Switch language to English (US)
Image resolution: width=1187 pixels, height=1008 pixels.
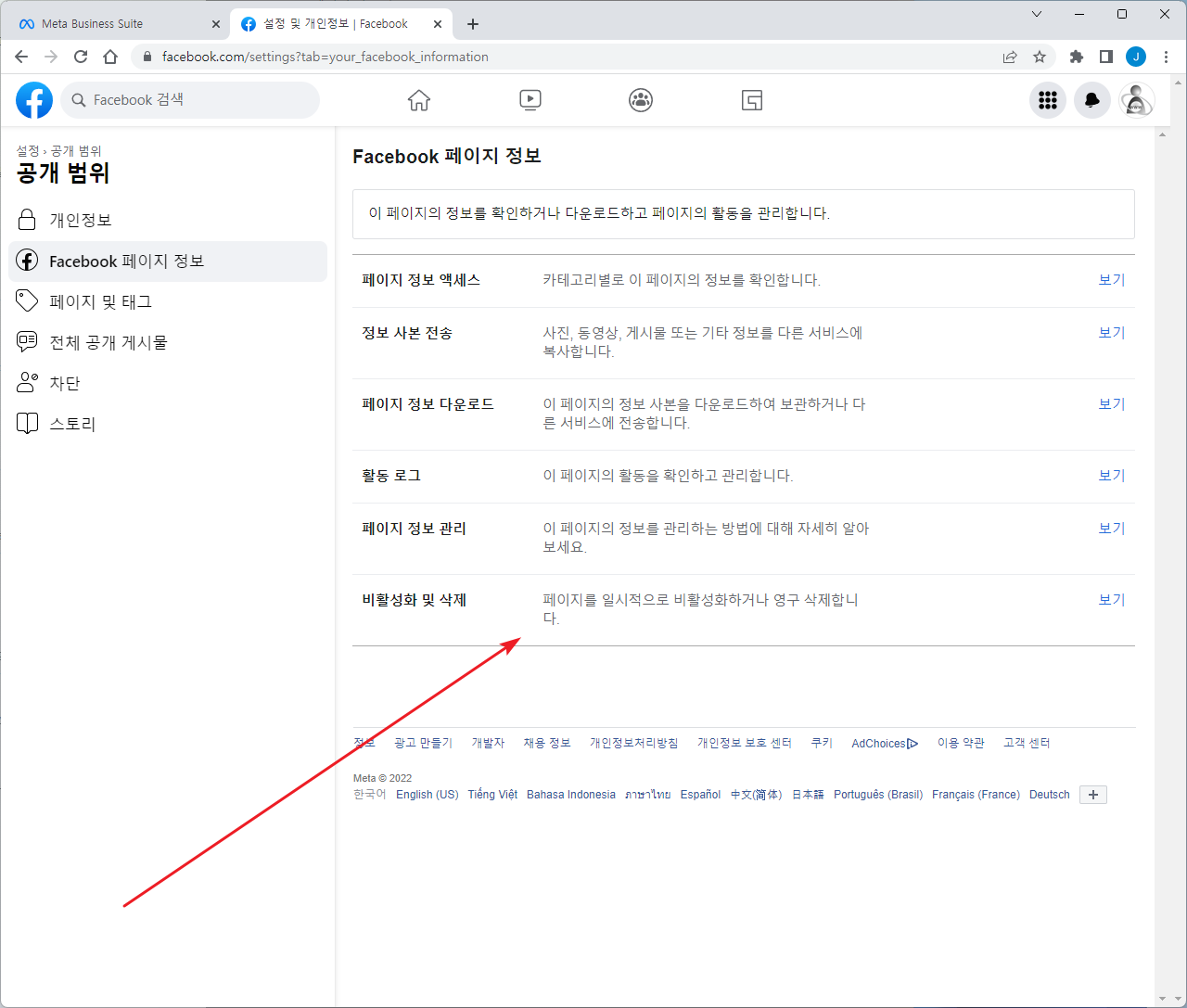click(428, 795)
